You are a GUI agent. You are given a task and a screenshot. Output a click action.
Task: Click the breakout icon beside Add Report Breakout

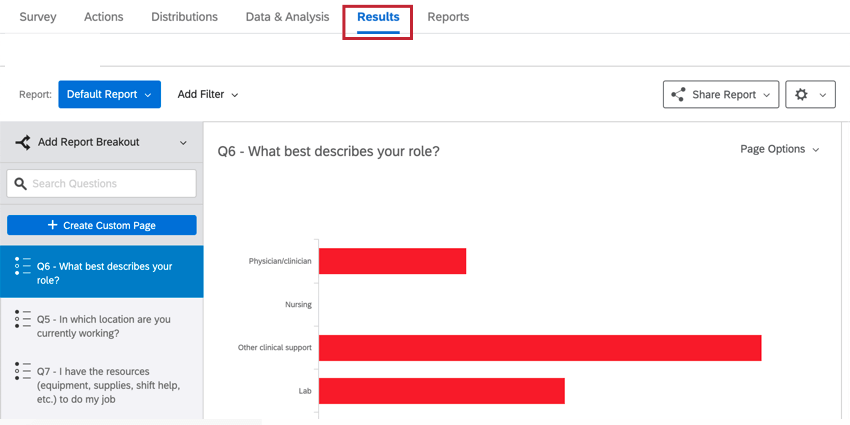pyautogui.click(x=22, y=143)
